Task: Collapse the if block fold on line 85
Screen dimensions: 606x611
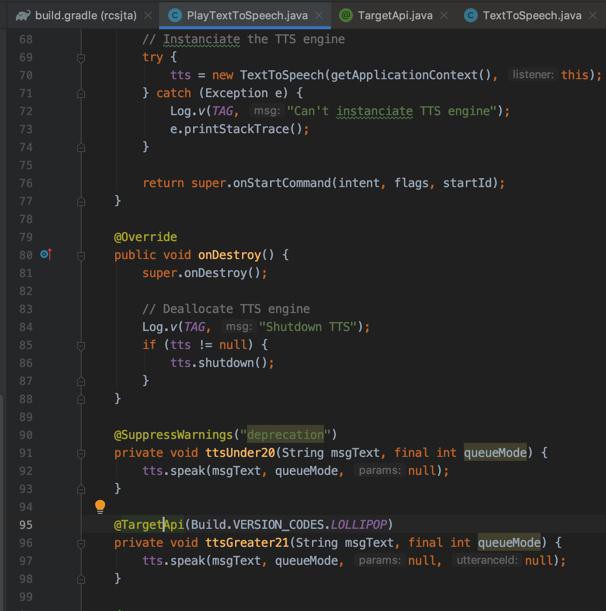Action: tap(81, 346)
